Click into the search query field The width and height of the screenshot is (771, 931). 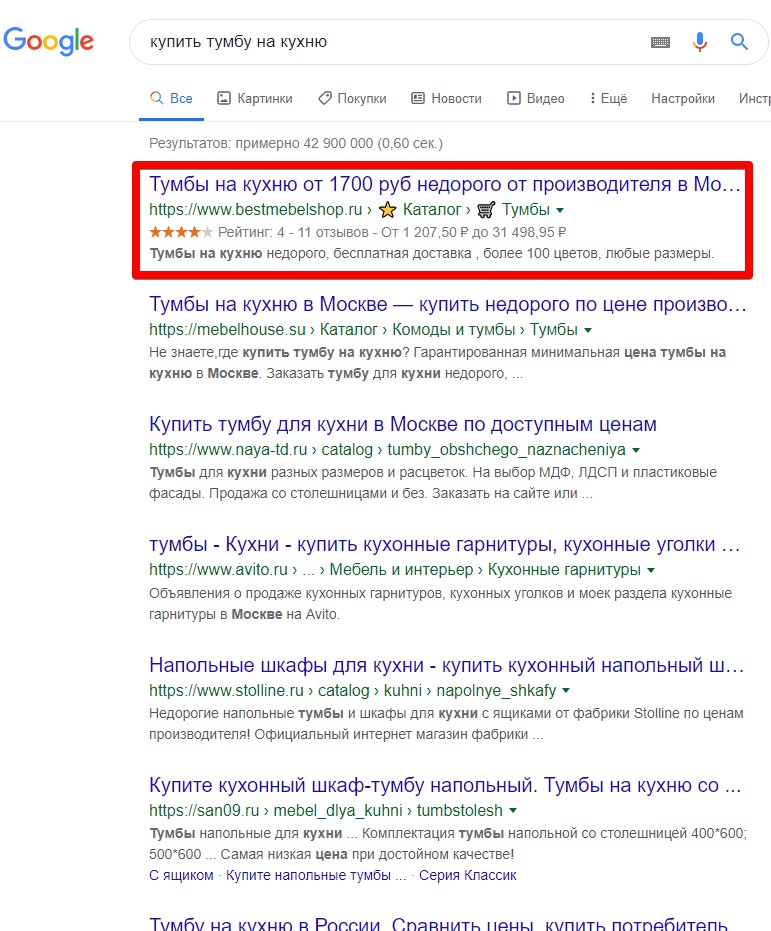point(390,42)
